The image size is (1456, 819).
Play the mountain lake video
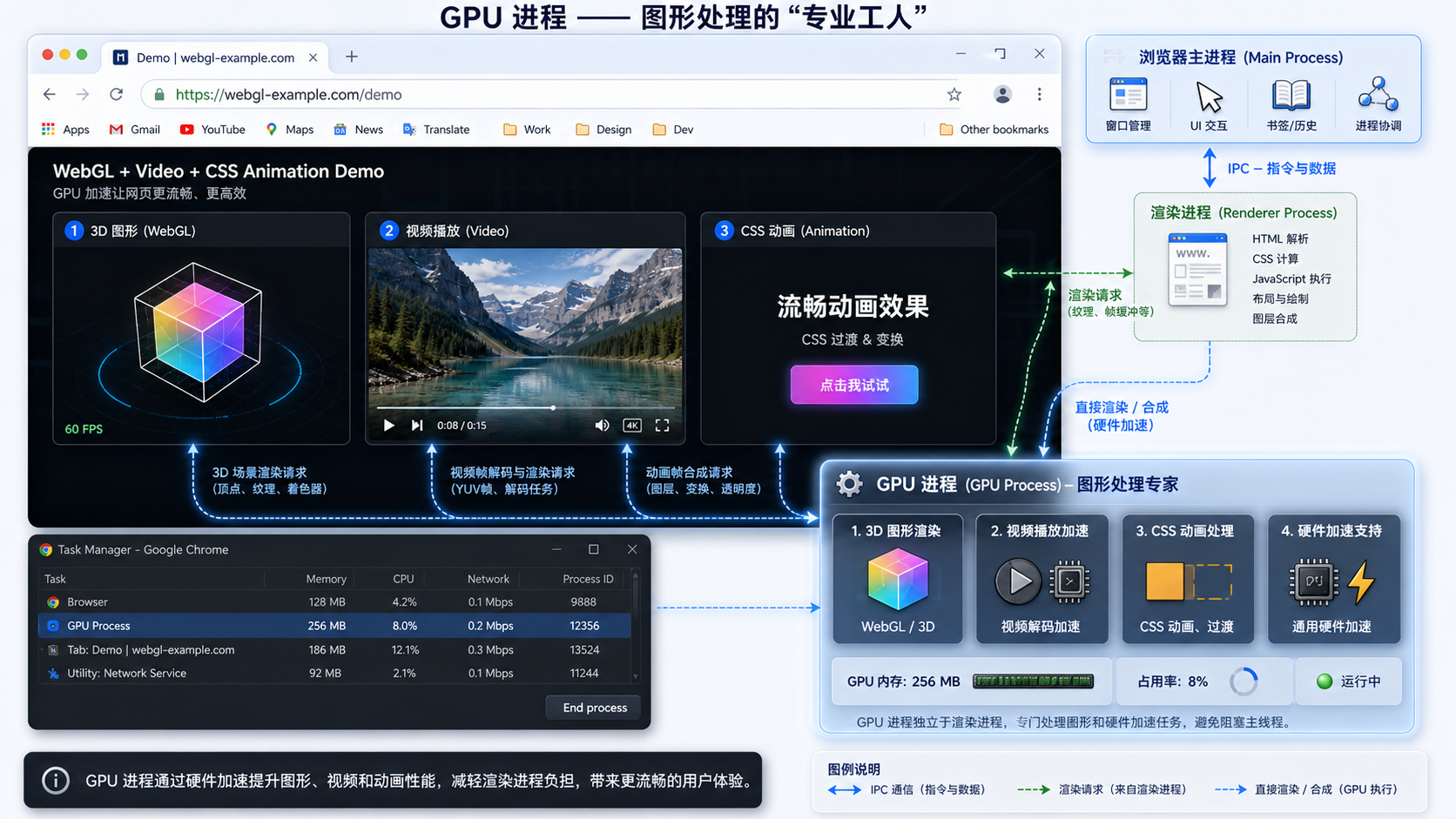(388, 425)
